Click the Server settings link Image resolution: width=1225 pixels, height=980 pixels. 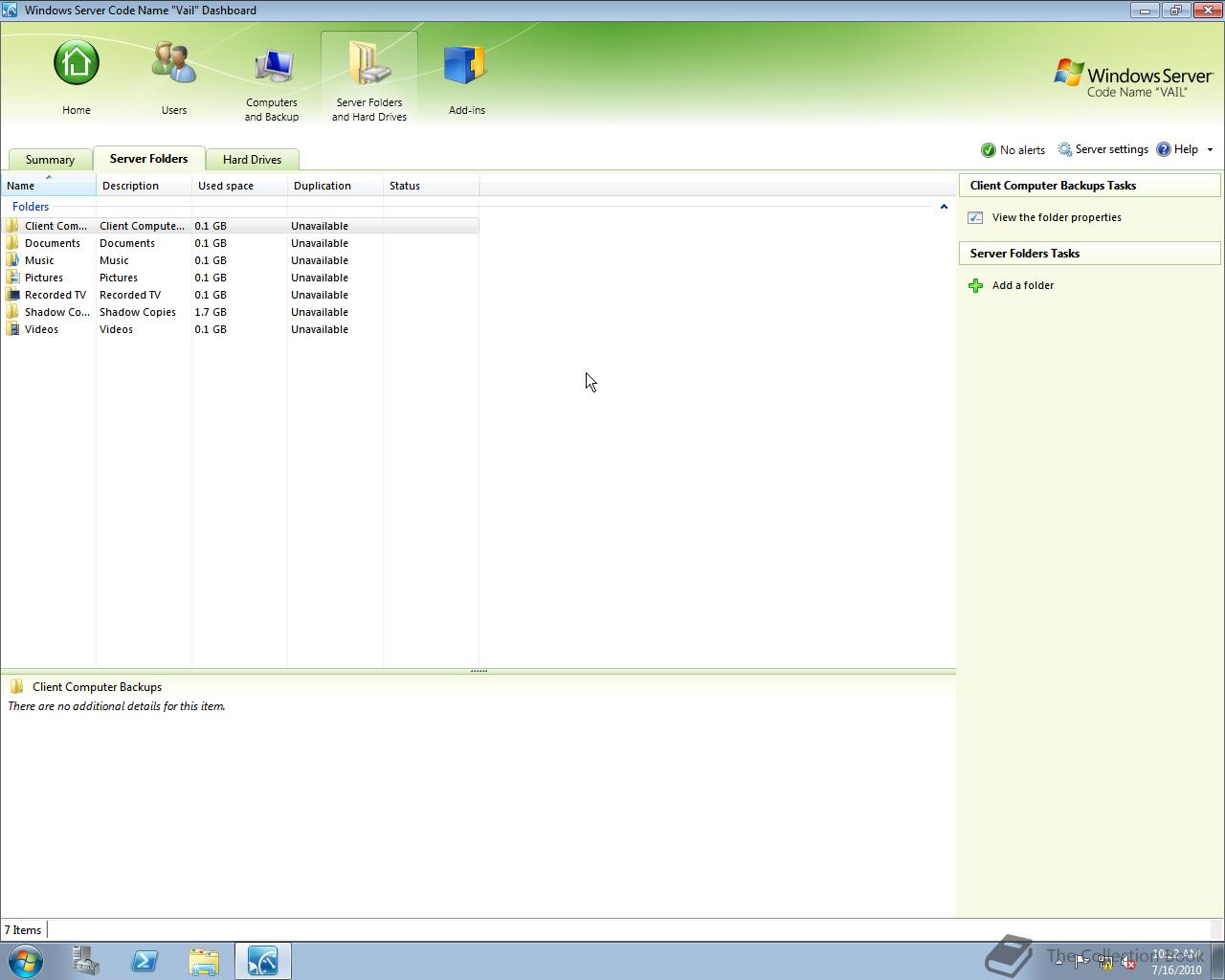(1111, 149)
